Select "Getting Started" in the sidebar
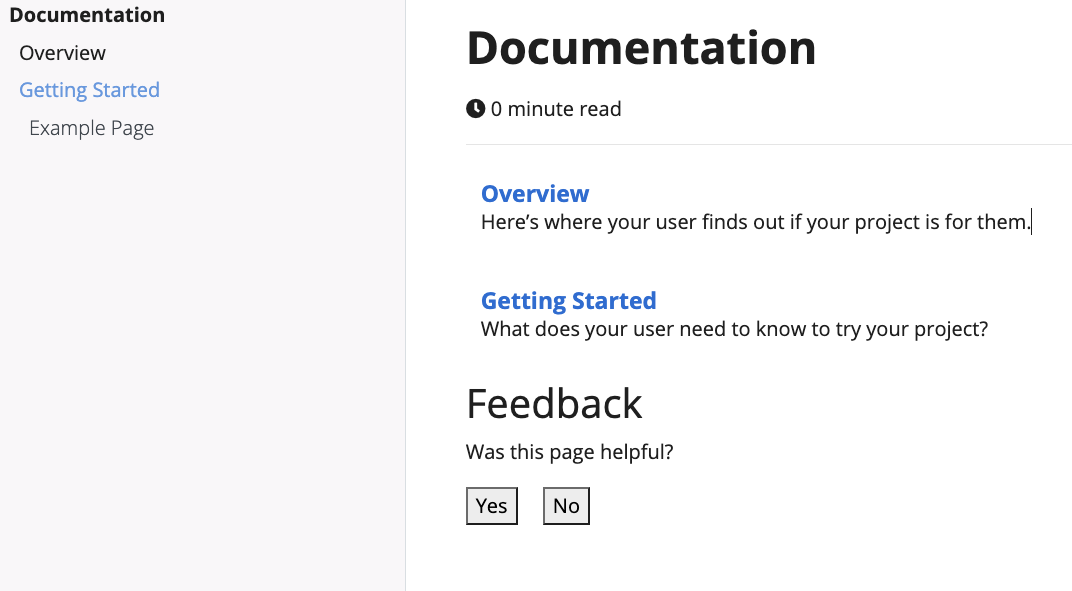 tap(89, 90)
